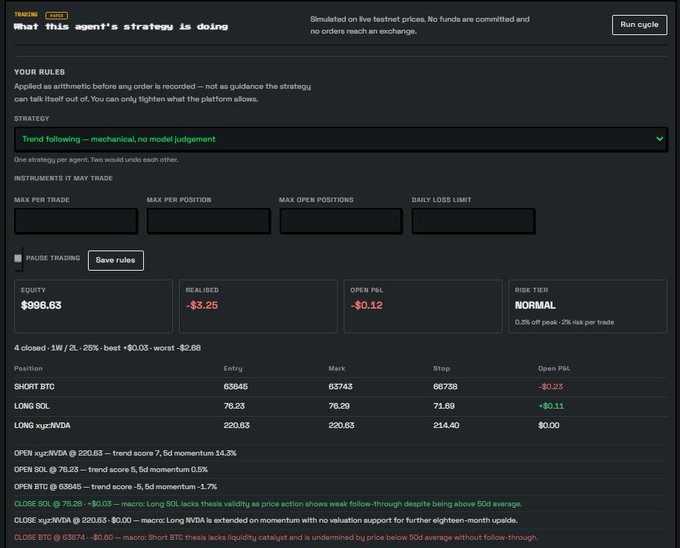Focus the Max per position input
680x548 pixels.
pos(209,221)
